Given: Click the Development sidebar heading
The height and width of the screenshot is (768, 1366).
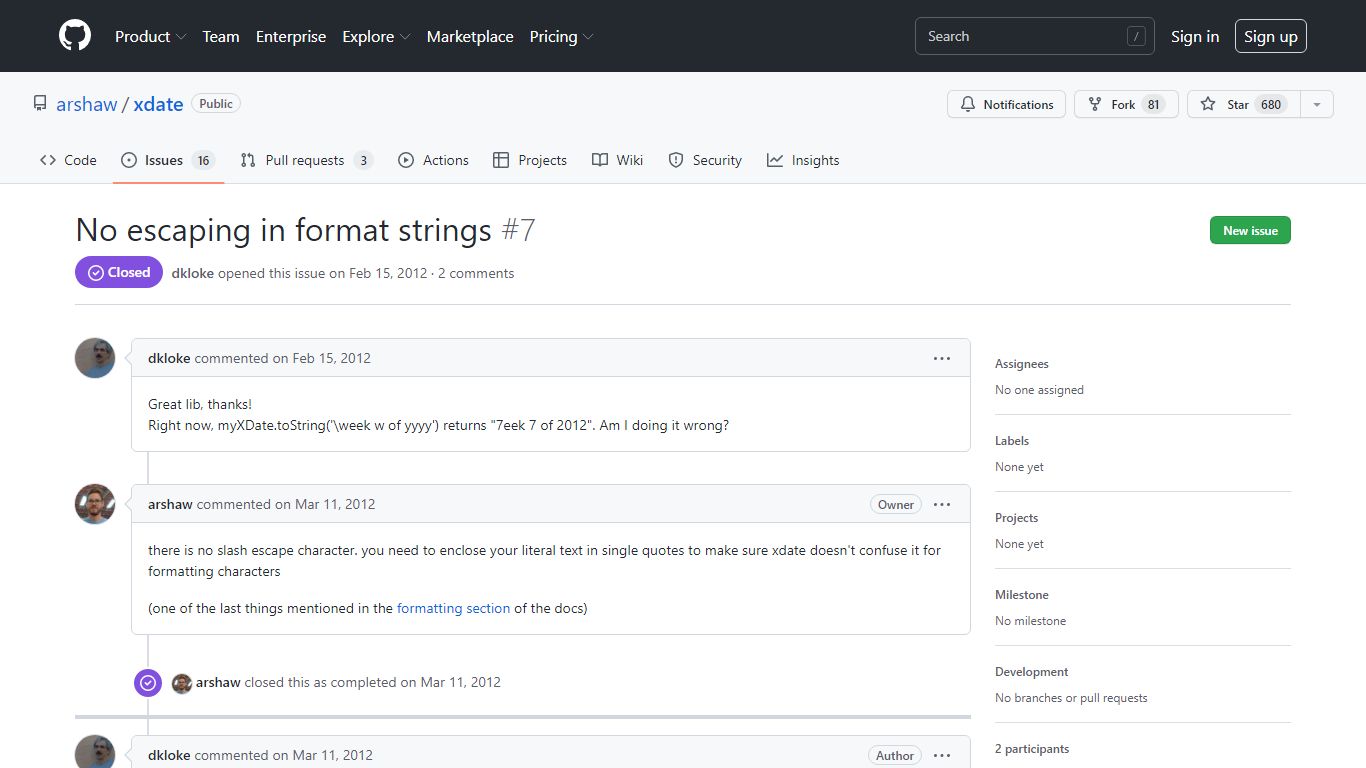Looking at the screenshot, I should coord(1032,671).
